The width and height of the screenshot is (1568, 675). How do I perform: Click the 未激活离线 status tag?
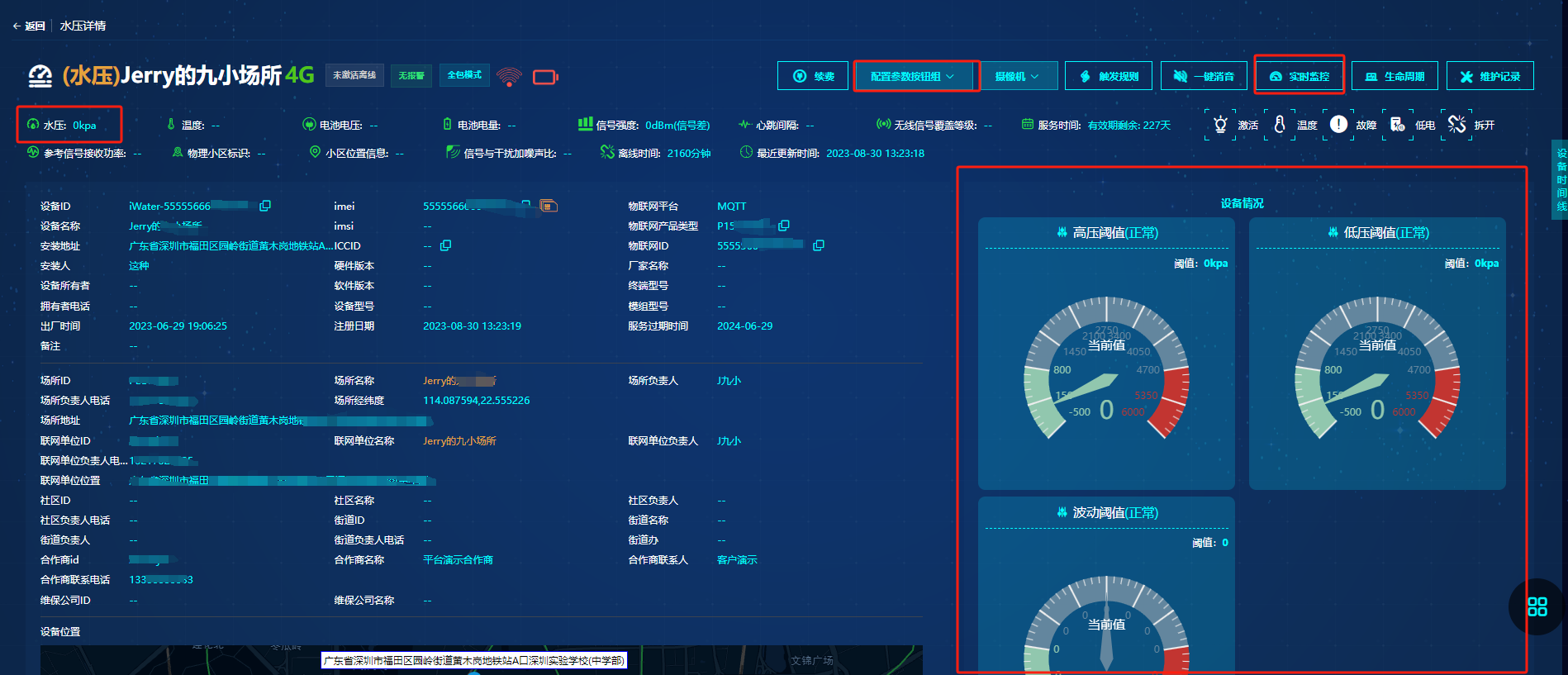pyautogui.click(x=354, y=75)
